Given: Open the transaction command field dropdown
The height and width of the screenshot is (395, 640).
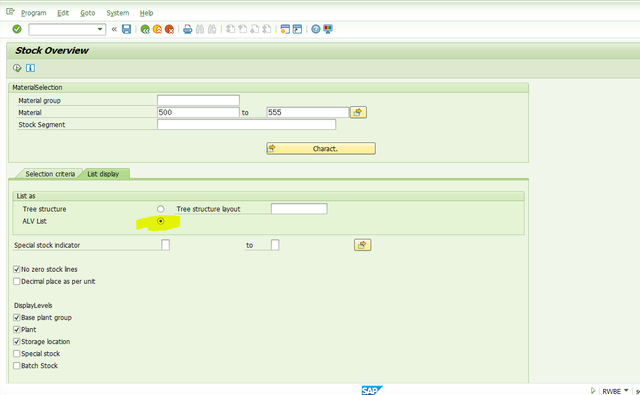Looking at the screenshot, I should pos(100,29).
